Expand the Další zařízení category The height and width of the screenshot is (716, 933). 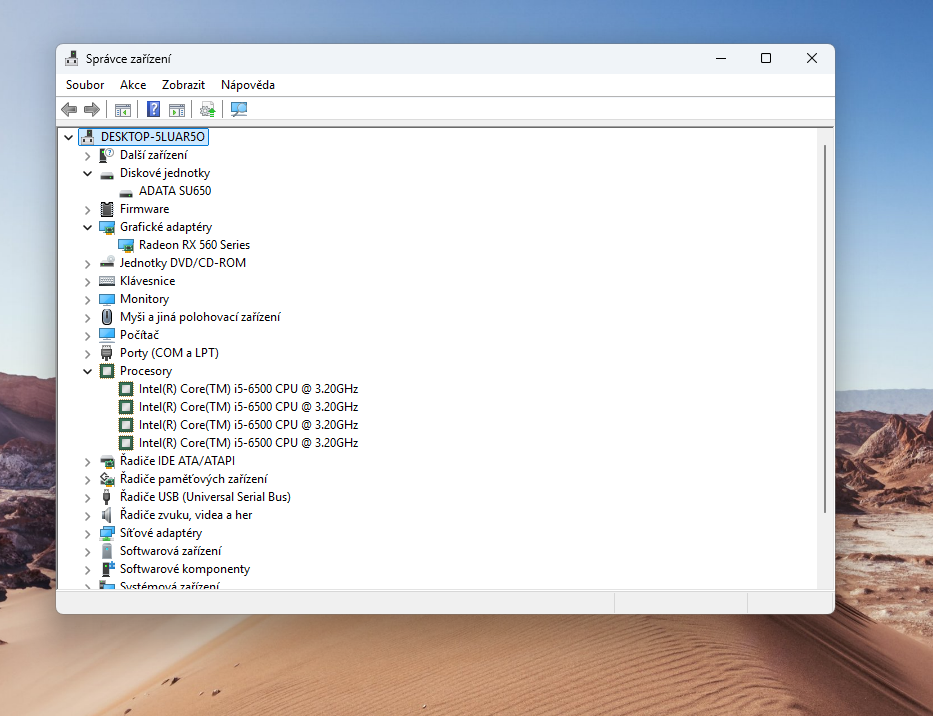click(87, 154)
